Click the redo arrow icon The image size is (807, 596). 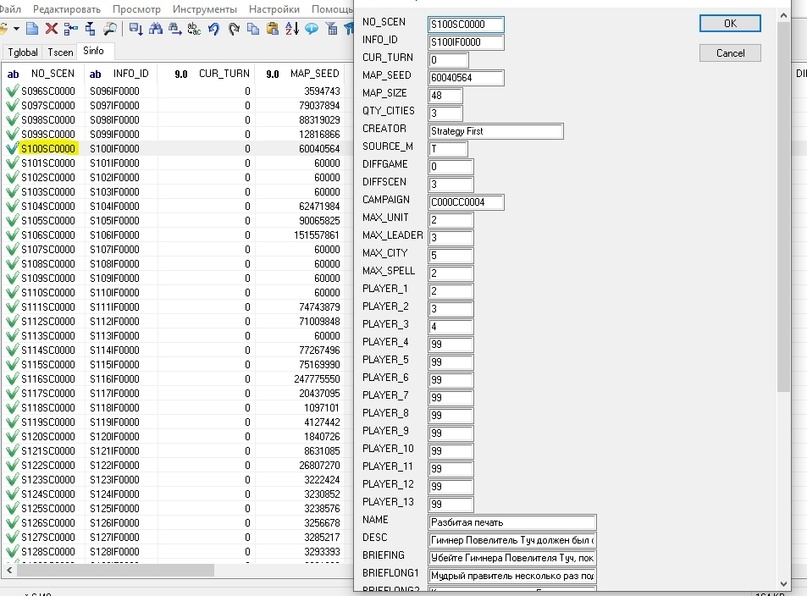[232, 29]
